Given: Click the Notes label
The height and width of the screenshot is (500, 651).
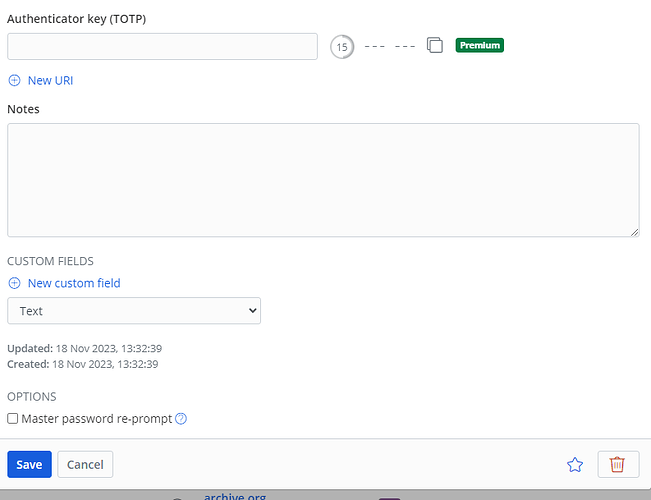Looking at the screenshot, I should (x=23, y=109).
